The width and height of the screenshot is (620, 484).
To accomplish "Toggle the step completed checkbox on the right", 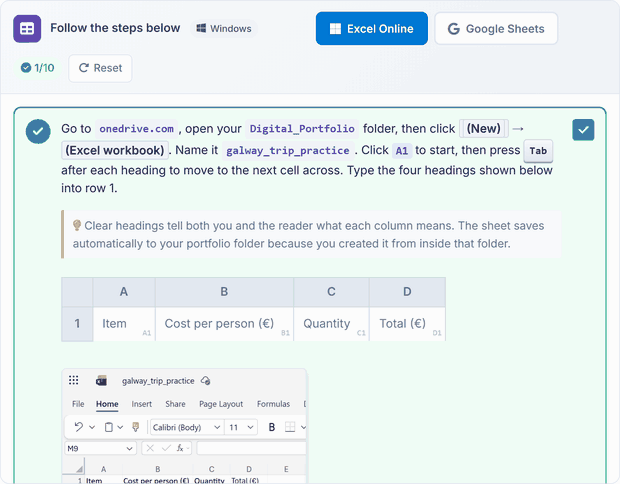I will pos(583,130).
